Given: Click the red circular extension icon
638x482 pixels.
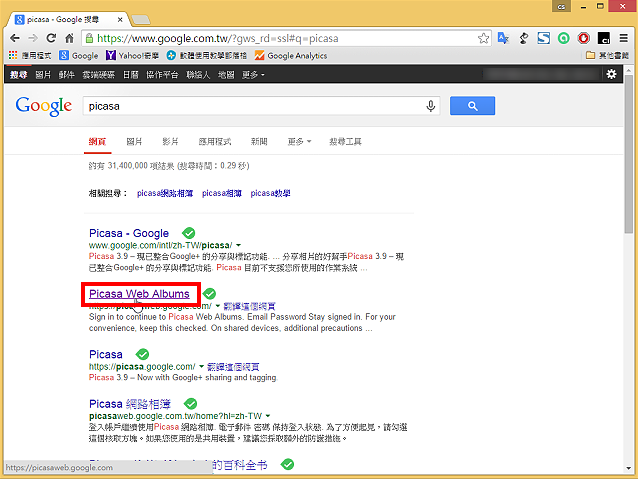Looking at the screenshot, I should tap(583, 38).
